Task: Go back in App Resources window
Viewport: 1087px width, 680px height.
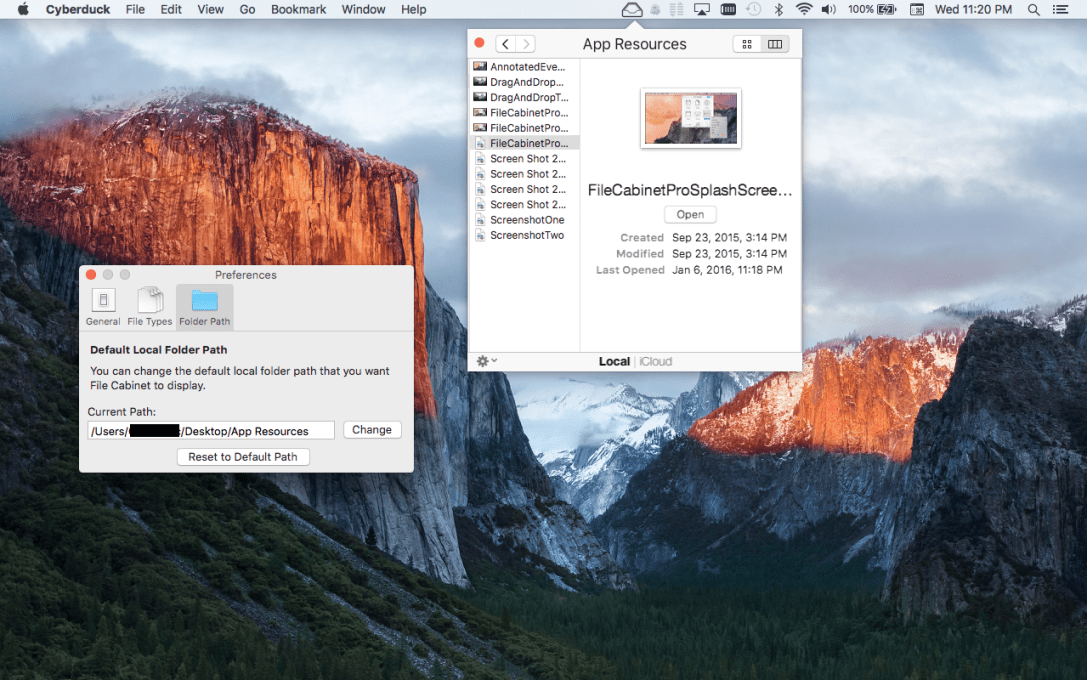Action: click(505, 44)
